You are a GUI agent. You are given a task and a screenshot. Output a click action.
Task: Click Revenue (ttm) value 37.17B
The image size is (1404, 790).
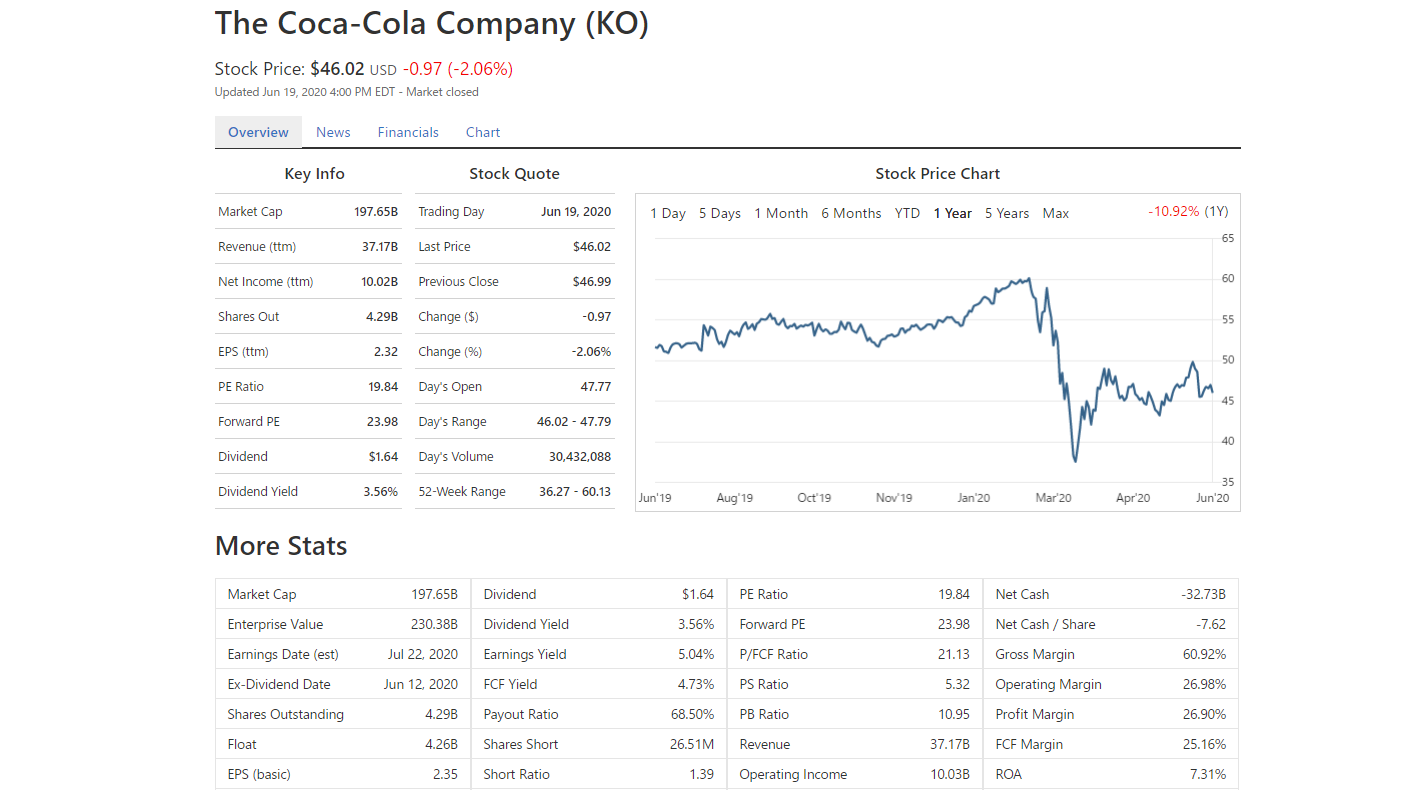(379, 247)
